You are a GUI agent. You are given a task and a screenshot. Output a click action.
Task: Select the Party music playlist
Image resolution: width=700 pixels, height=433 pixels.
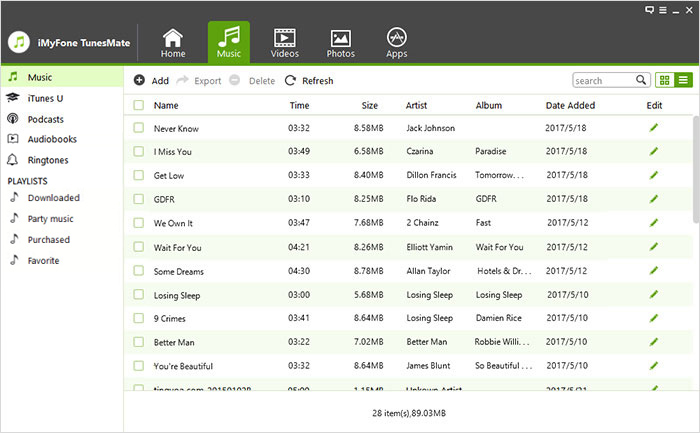(49, 219)
